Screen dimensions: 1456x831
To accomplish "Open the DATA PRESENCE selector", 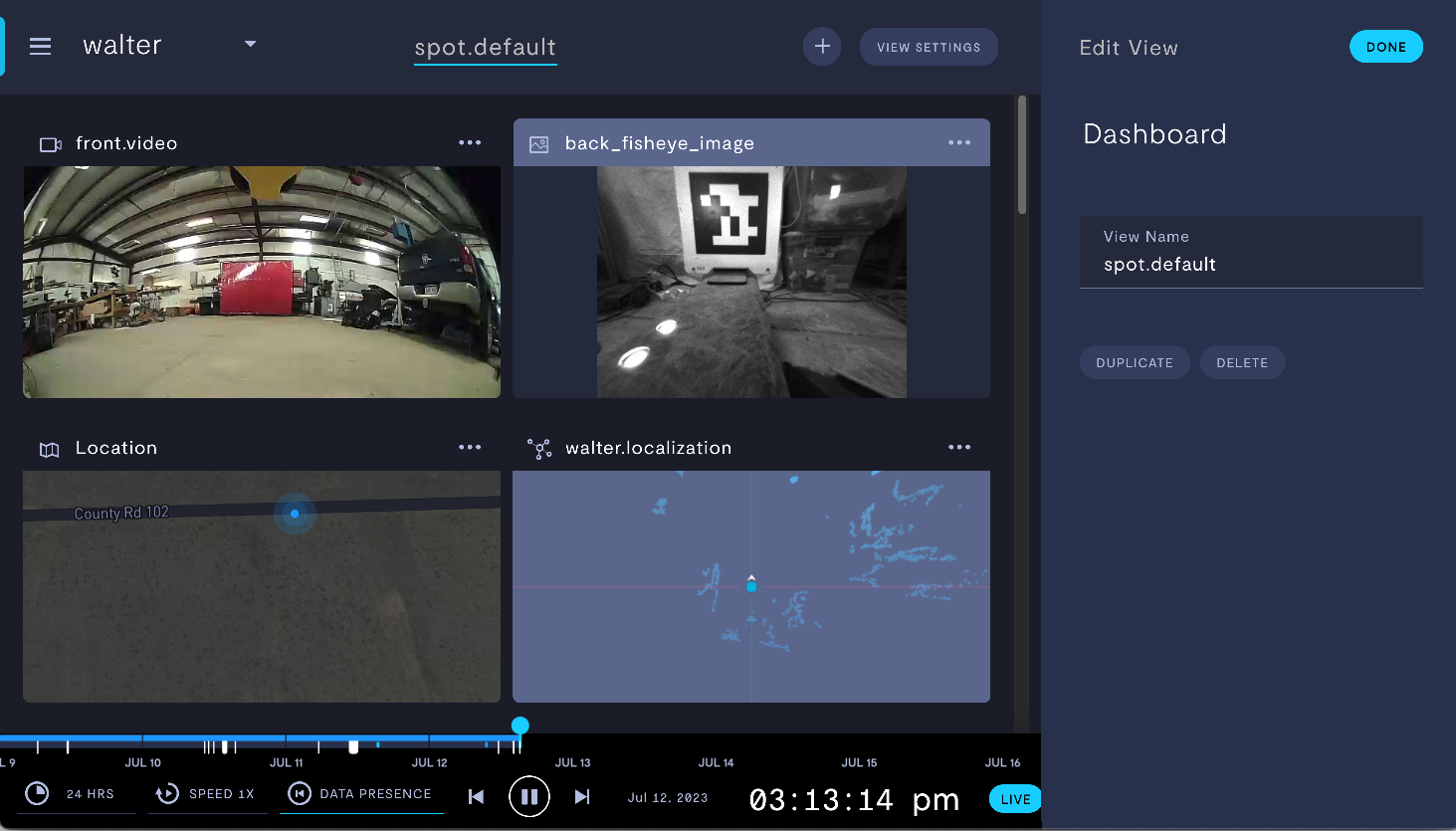I will point(361,794).
